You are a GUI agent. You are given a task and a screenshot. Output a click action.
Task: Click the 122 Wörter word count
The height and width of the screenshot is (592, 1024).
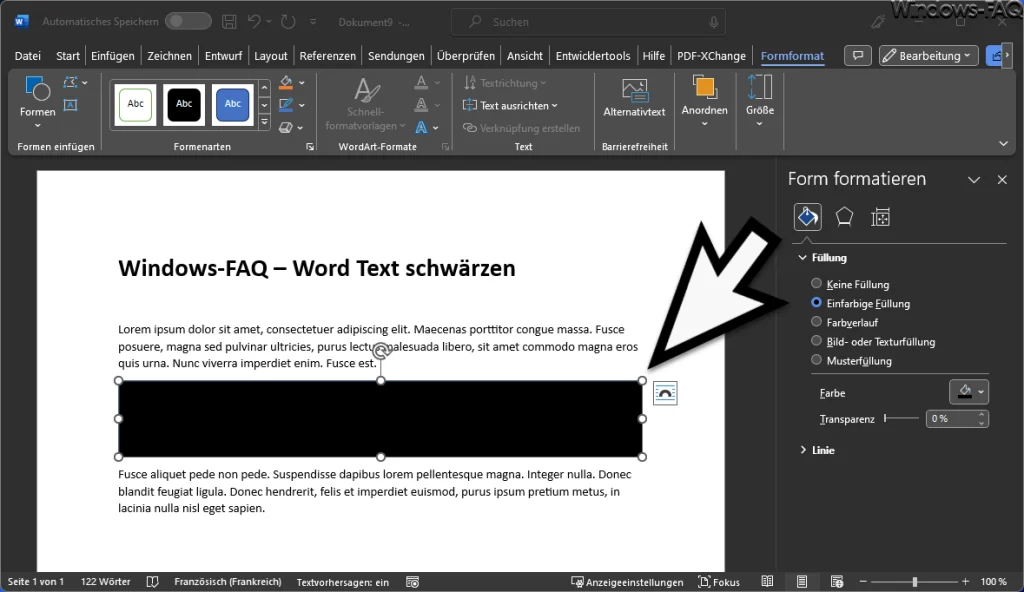[x=105, y=582]
